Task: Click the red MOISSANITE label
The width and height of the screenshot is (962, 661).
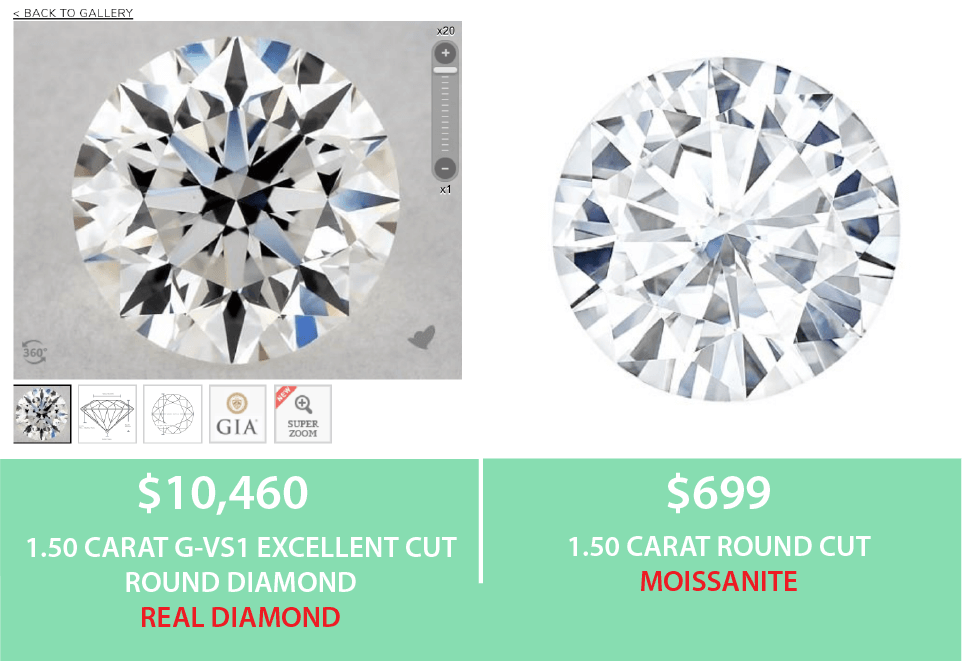Action: pos(718,582)
